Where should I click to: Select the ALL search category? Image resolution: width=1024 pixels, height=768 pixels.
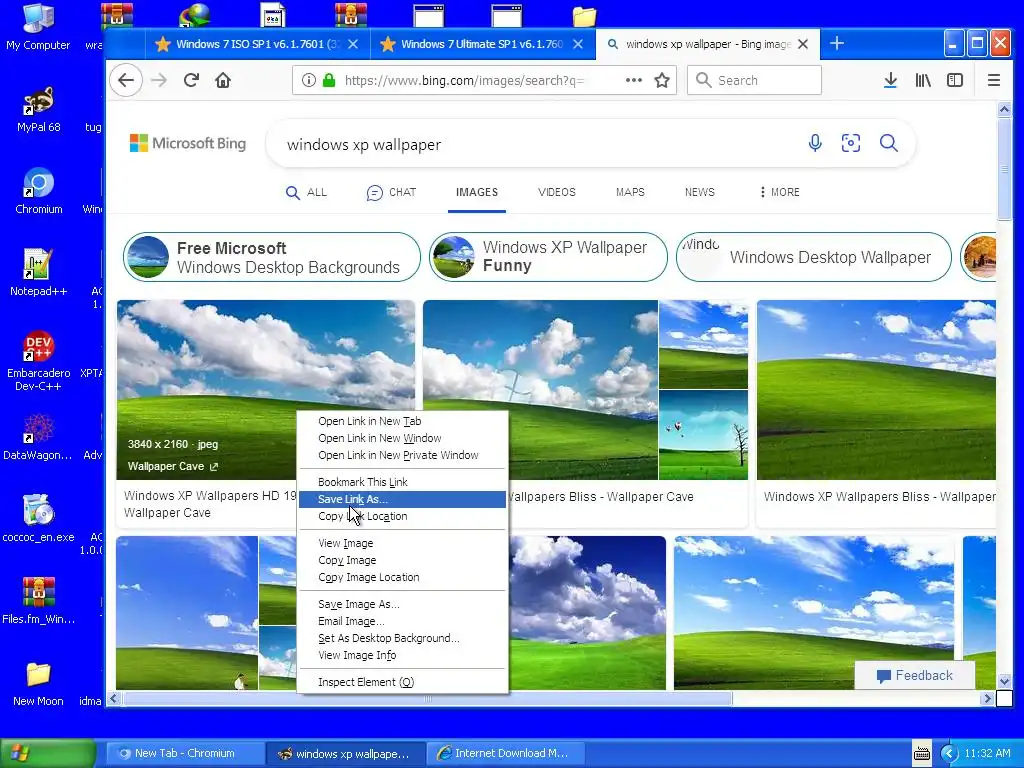tap(306, 193)
